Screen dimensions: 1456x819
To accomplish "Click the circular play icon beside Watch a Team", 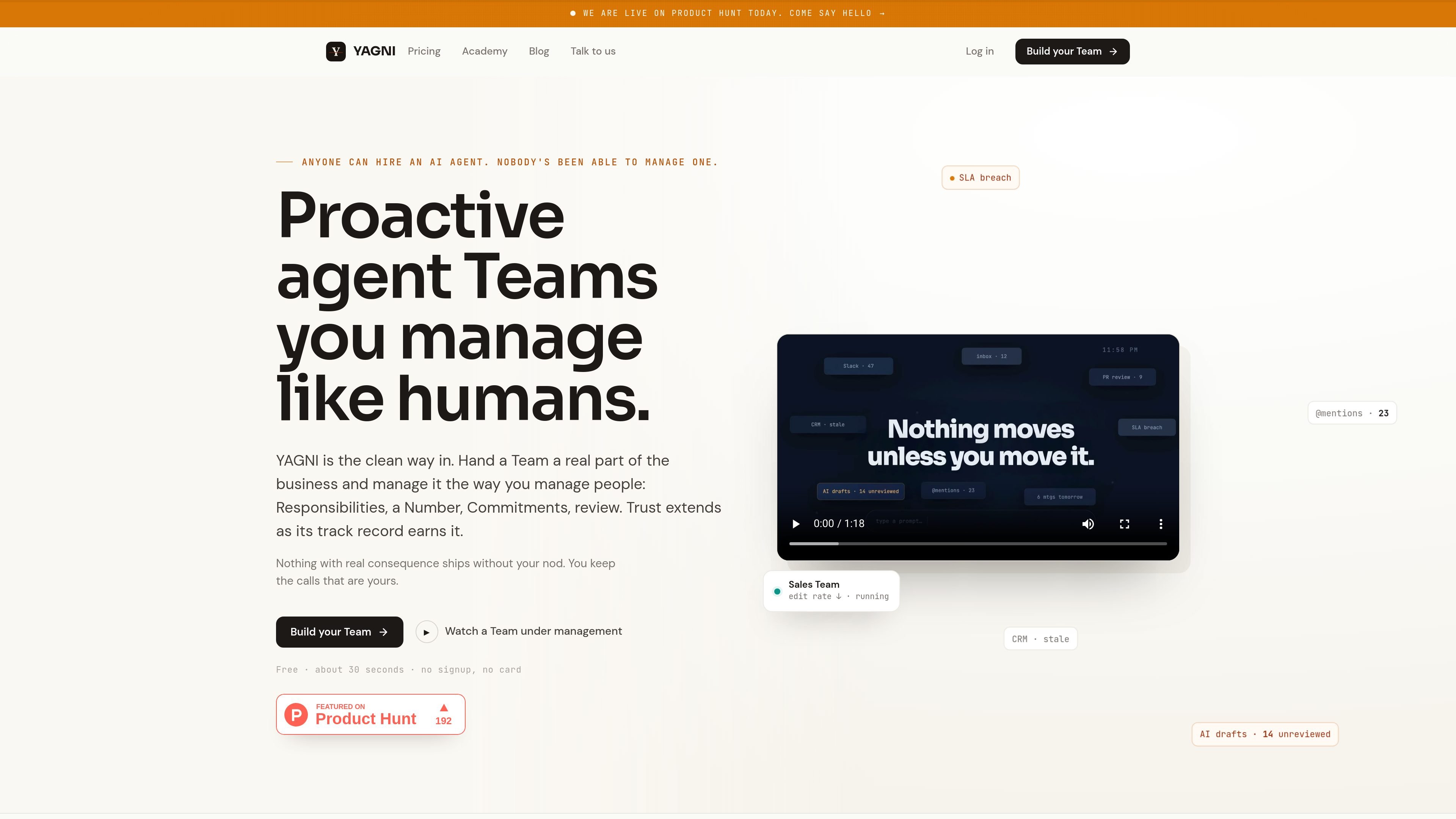I will pyautogui.click(x=427, y=632).
